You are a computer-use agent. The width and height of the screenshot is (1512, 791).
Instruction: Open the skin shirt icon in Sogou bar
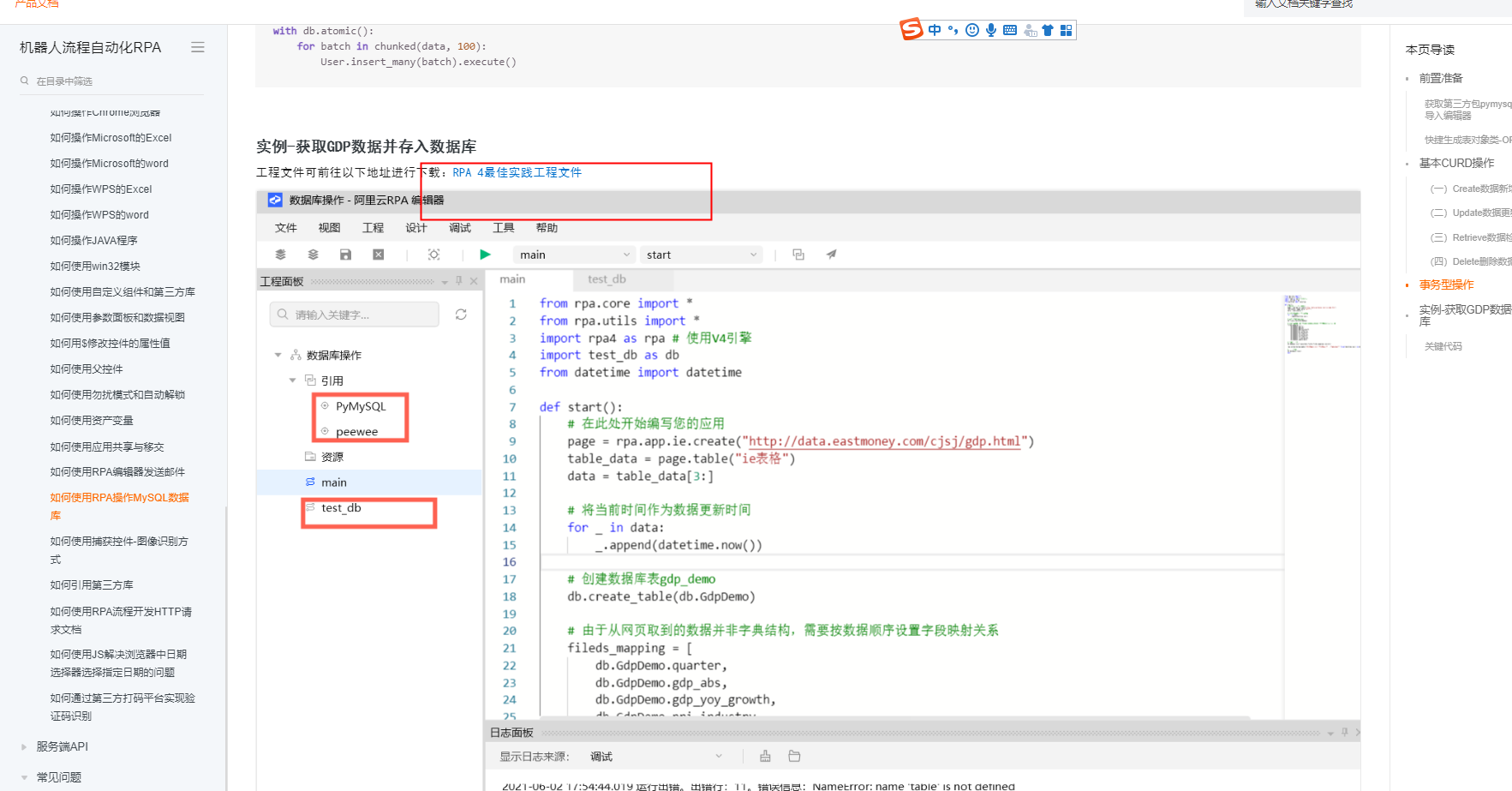[x=1048, y=30]
